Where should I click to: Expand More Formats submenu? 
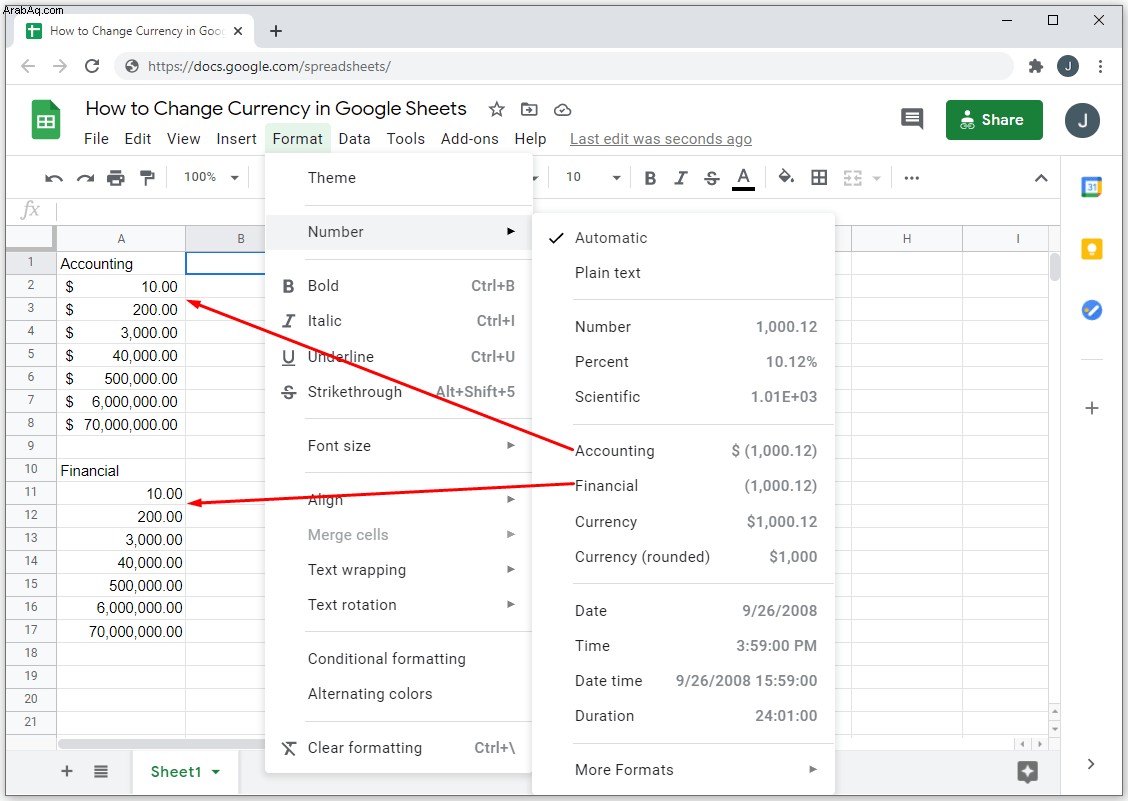683,769
